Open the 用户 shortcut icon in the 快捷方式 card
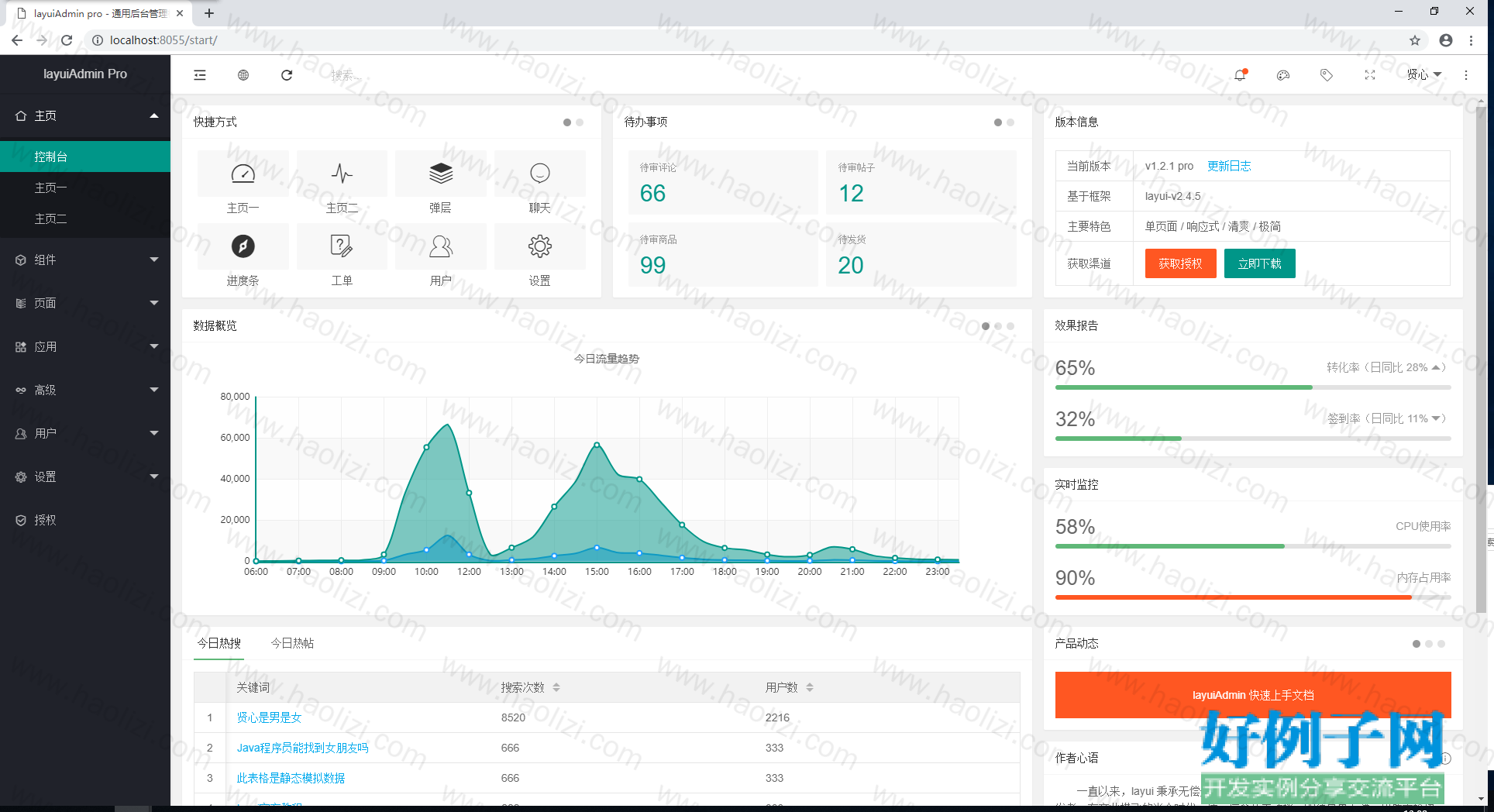 coord(441,246)
